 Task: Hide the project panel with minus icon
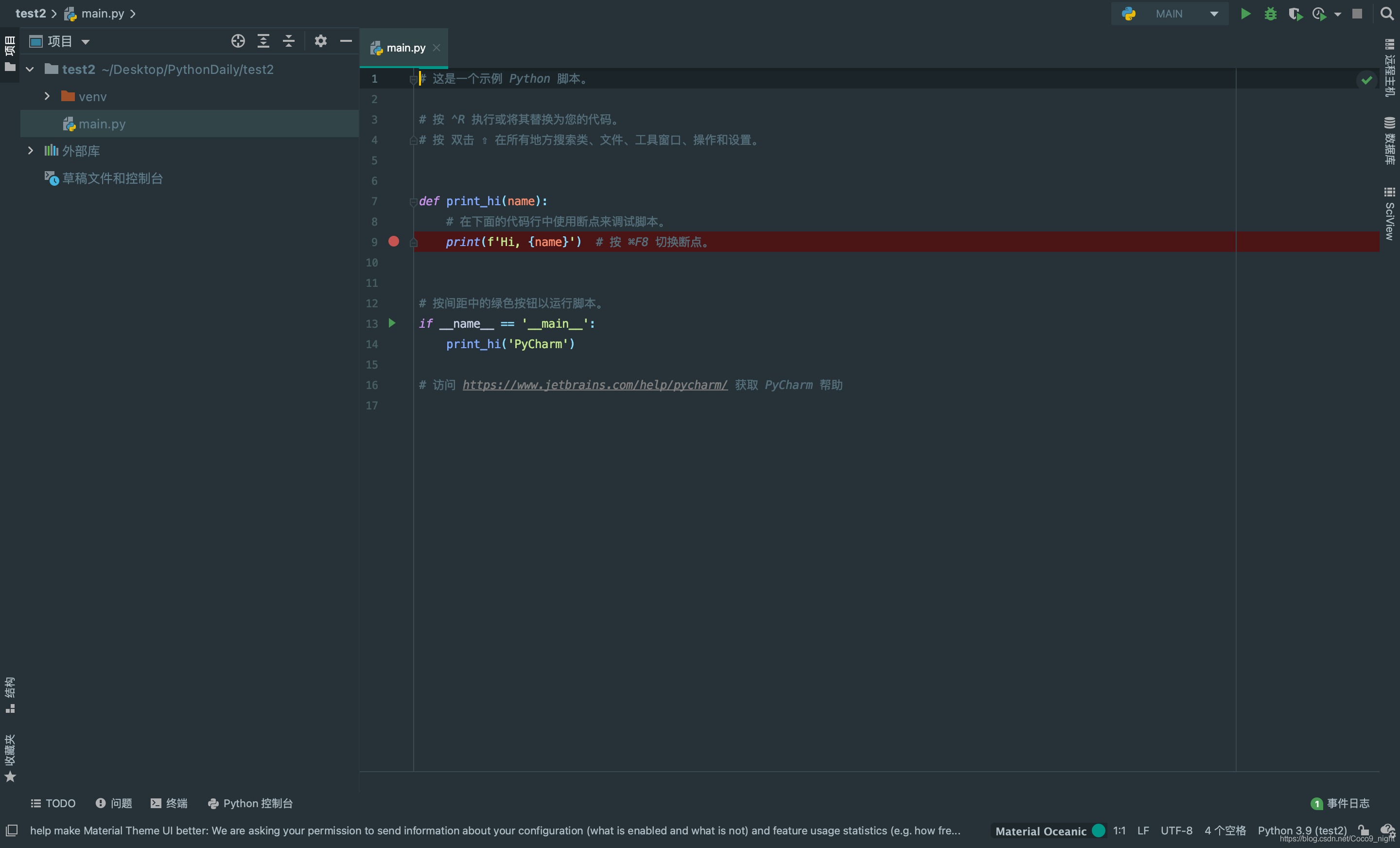(346, 41)
